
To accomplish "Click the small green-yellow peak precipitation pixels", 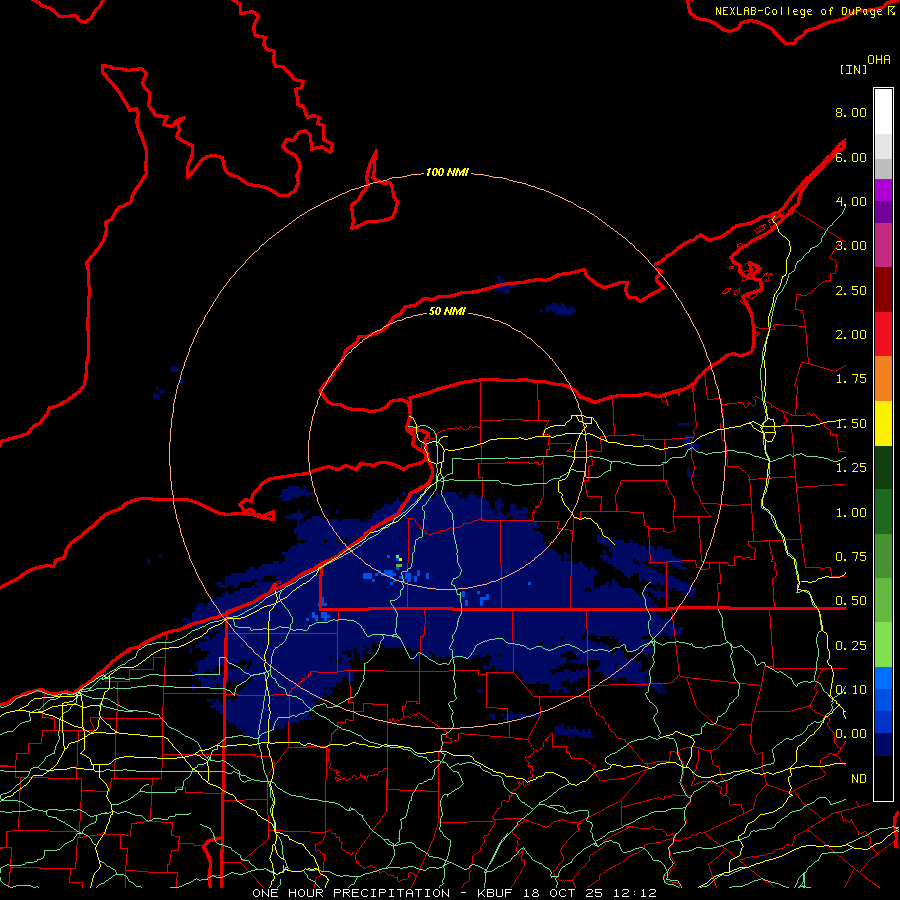I will [x=398, y=561].
